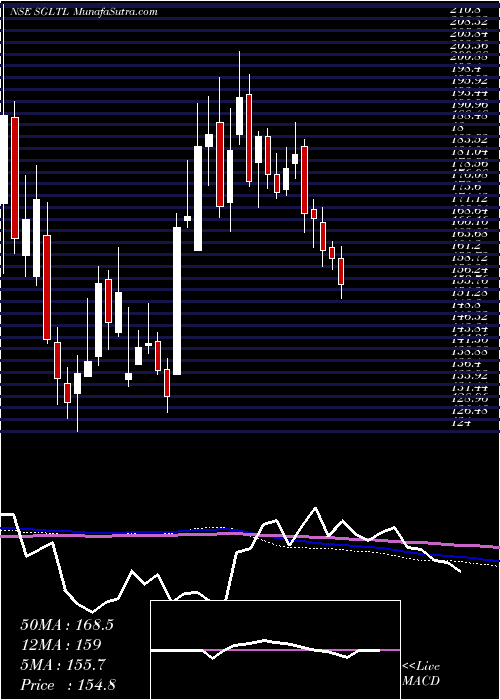
Task: Click the 133.92 price axis label
Action: (x=470, y=376)
